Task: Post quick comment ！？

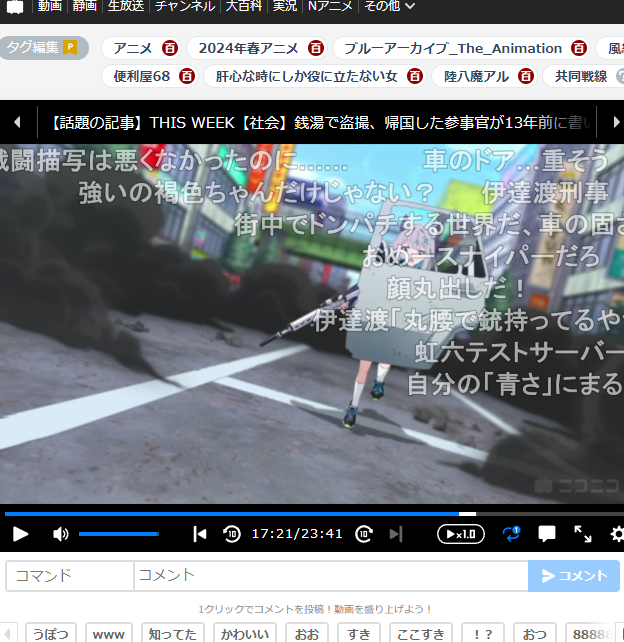Action: (483, 634)
